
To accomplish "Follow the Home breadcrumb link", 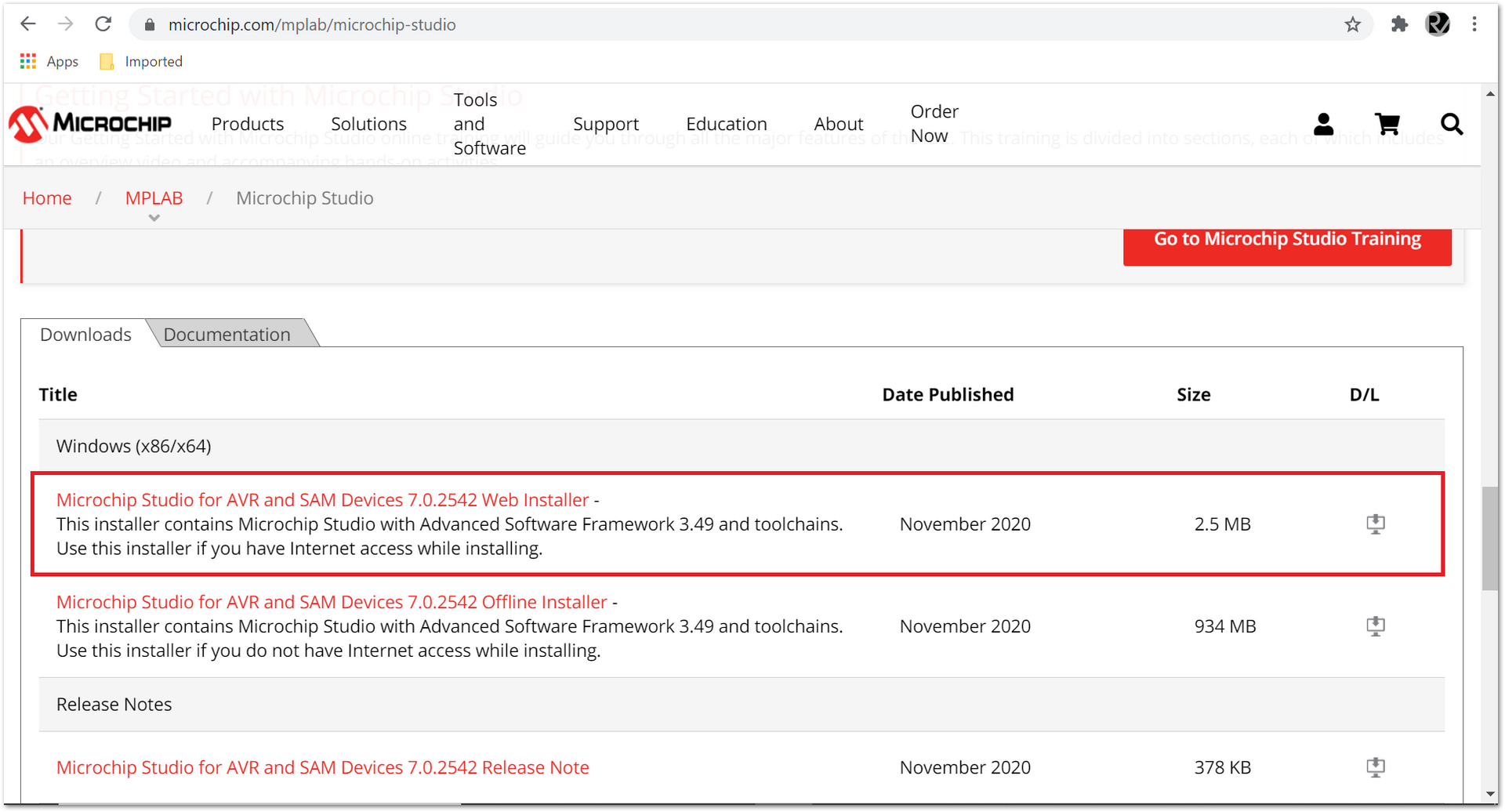I will coord(47,198).
